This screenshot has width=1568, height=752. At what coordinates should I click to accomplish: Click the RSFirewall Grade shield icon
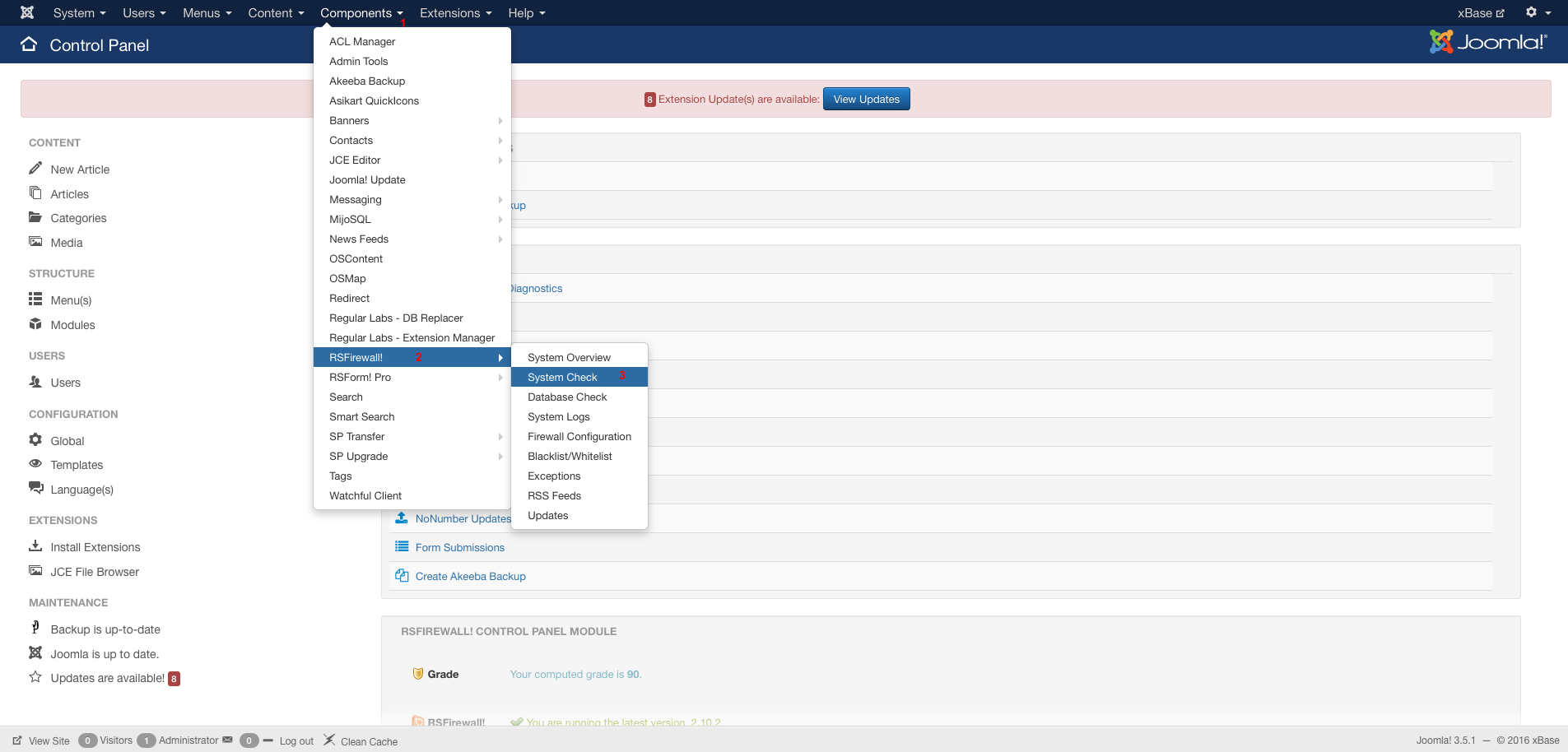[x=417, y=673]
